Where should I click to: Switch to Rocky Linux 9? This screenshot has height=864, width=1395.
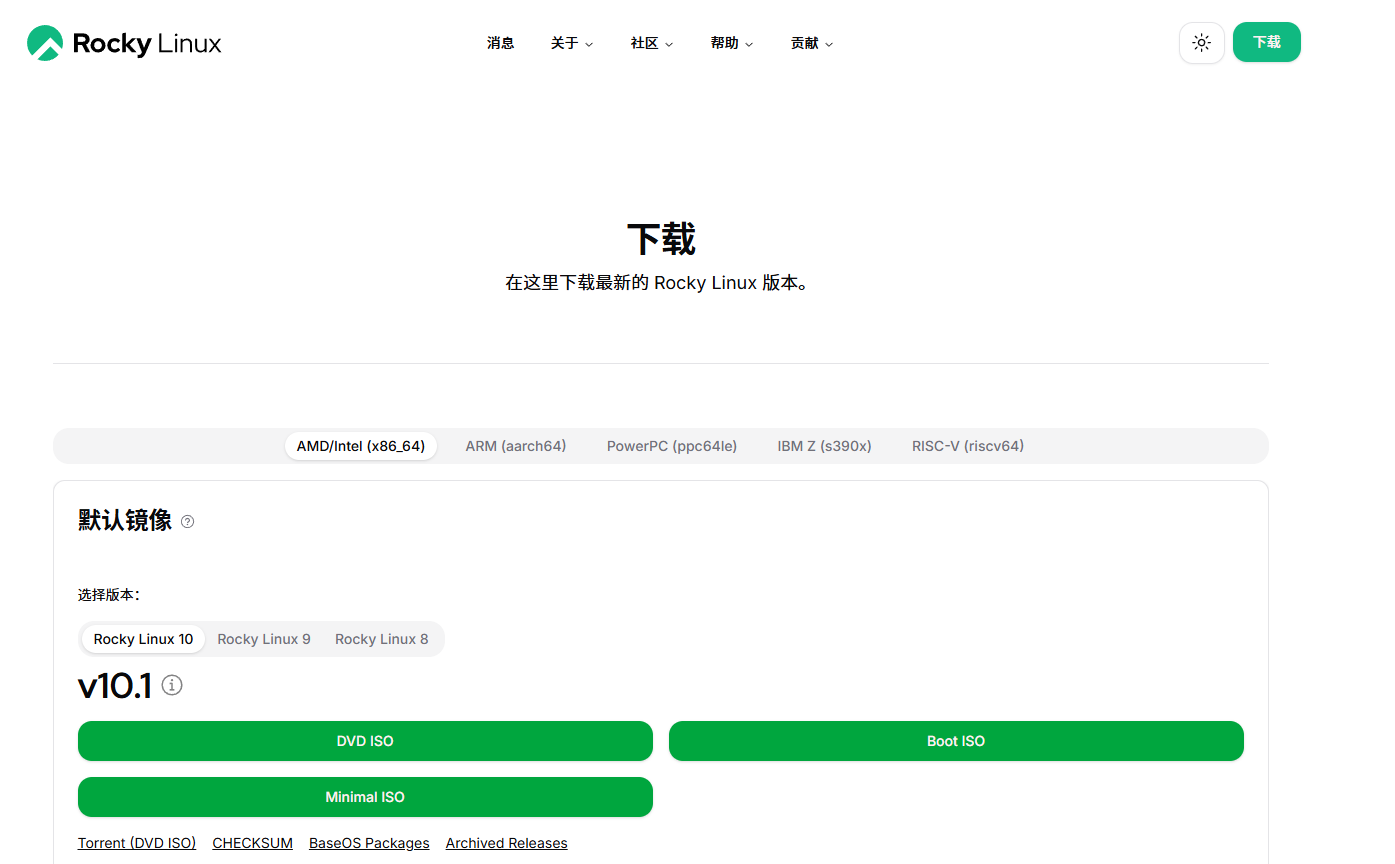263,638
